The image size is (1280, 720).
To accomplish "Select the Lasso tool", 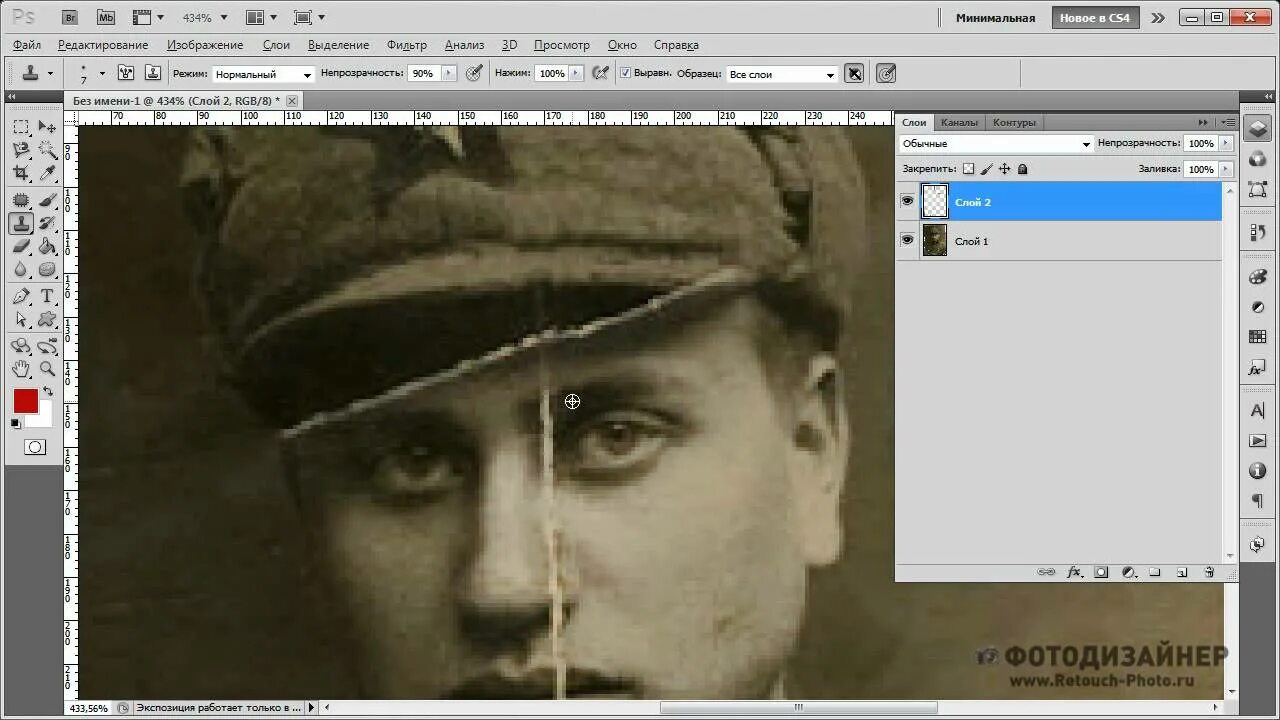I will pos(21,150).
